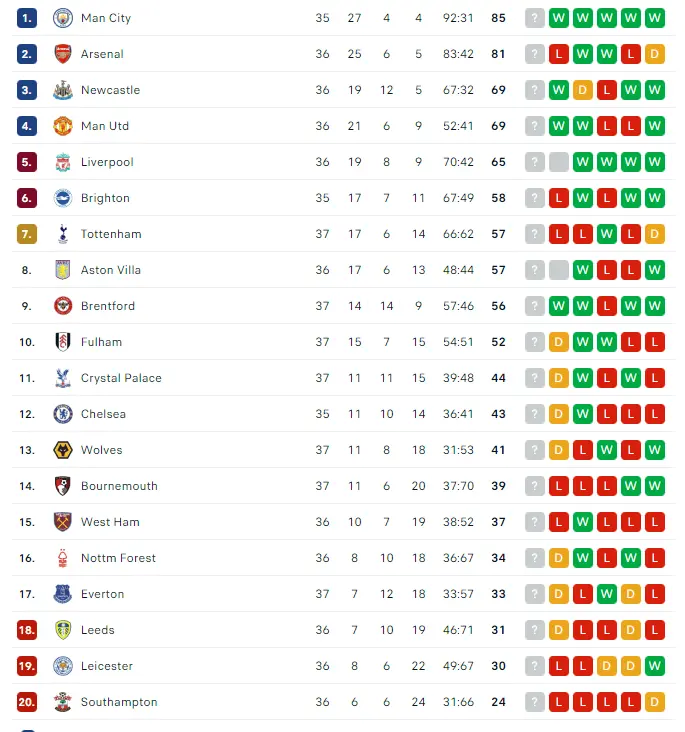Viewport: 685px width, 732px height.
Task: Click the Brentford club crest
Action: [x=63, y=306]
